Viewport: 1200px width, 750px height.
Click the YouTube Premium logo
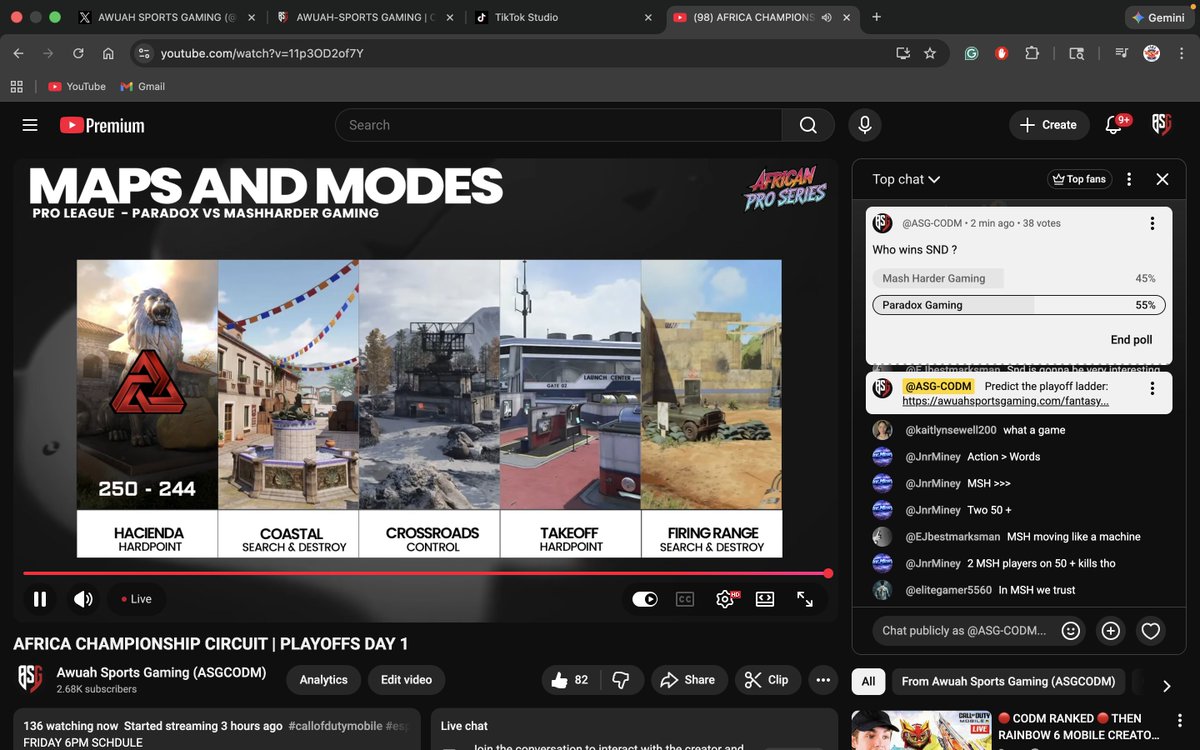click(x=102, y=125)
